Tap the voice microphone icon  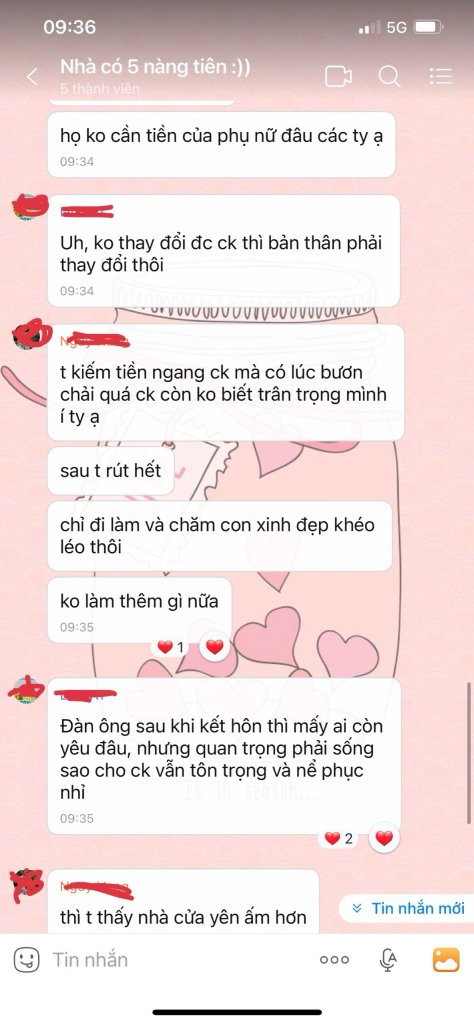pos(388,959)
